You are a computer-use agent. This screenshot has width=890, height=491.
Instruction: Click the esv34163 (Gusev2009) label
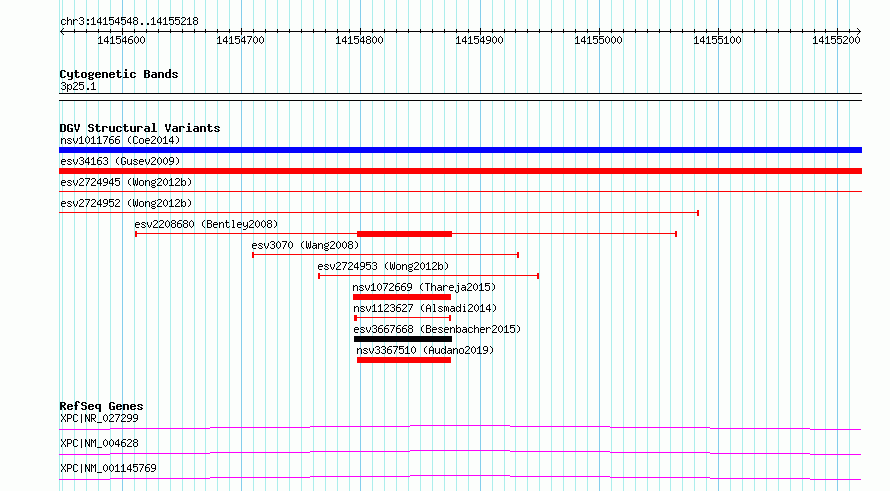(x=120, y=161)
